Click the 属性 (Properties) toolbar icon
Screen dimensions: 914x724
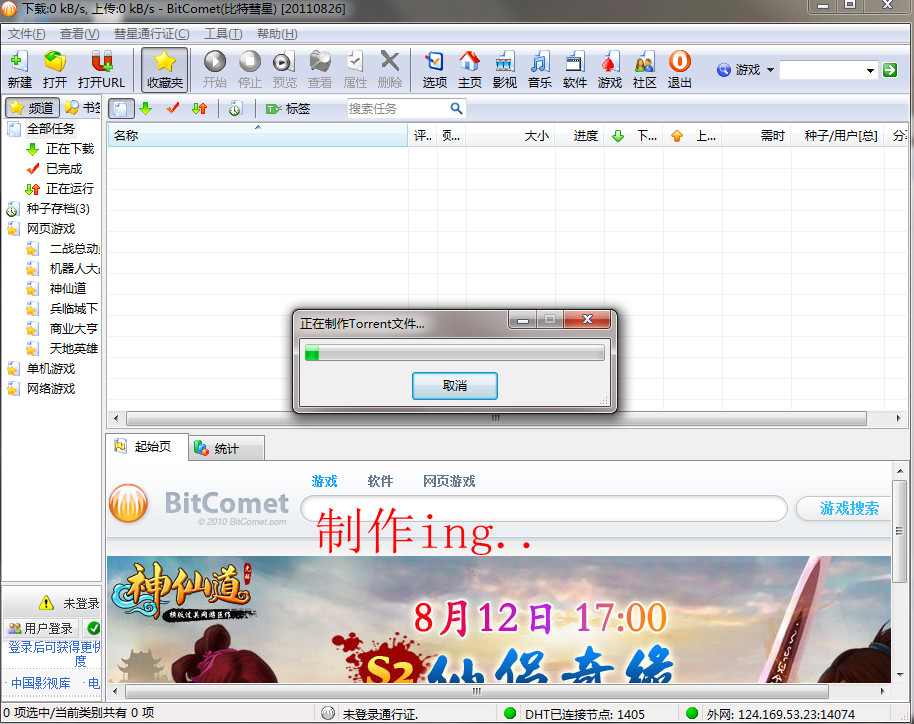[354, 69]
